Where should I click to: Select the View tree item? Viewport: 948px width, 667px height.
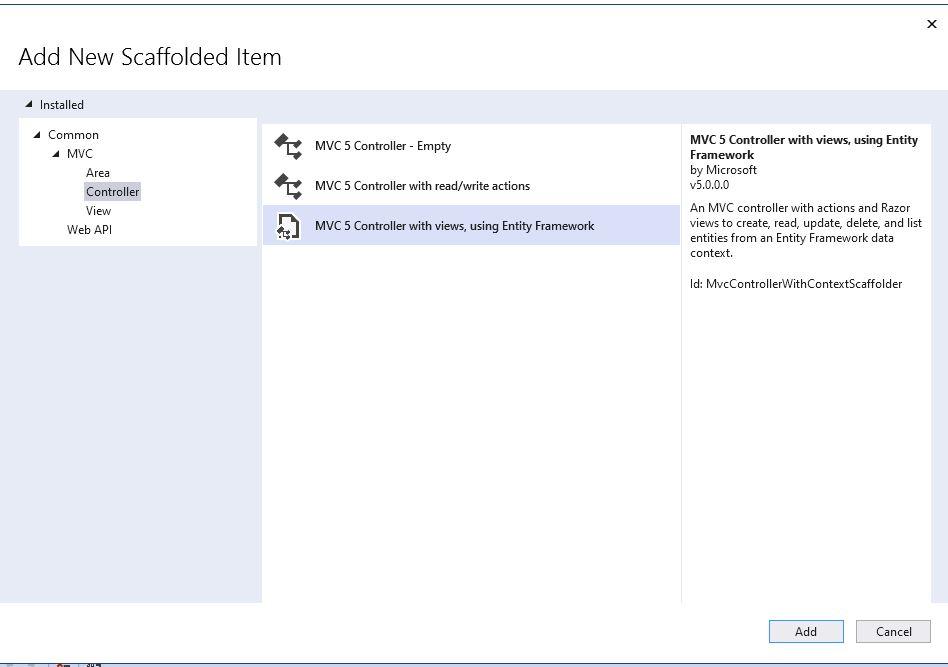click(x=98, y=211)
